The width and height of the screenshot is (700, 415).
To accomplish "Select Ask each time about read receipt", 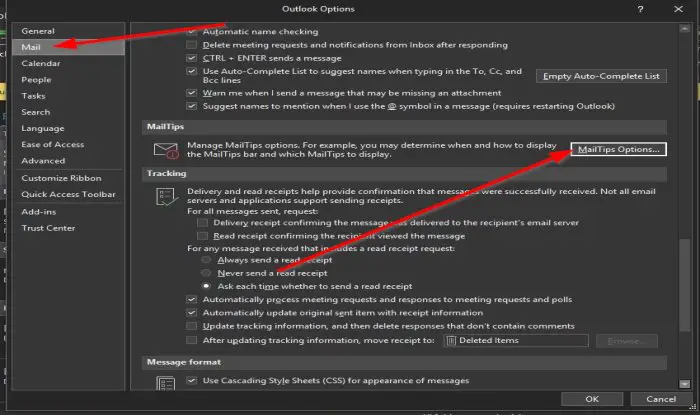I will [x=206, y=286].
